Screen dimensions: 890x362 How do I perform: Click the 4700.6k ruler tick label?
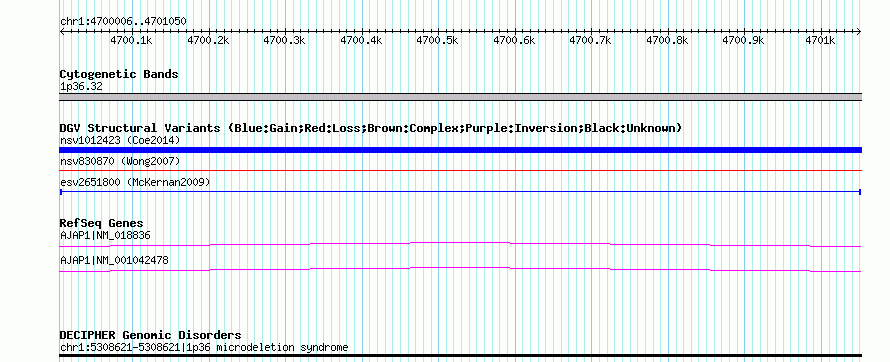click(x=514, y=40)
